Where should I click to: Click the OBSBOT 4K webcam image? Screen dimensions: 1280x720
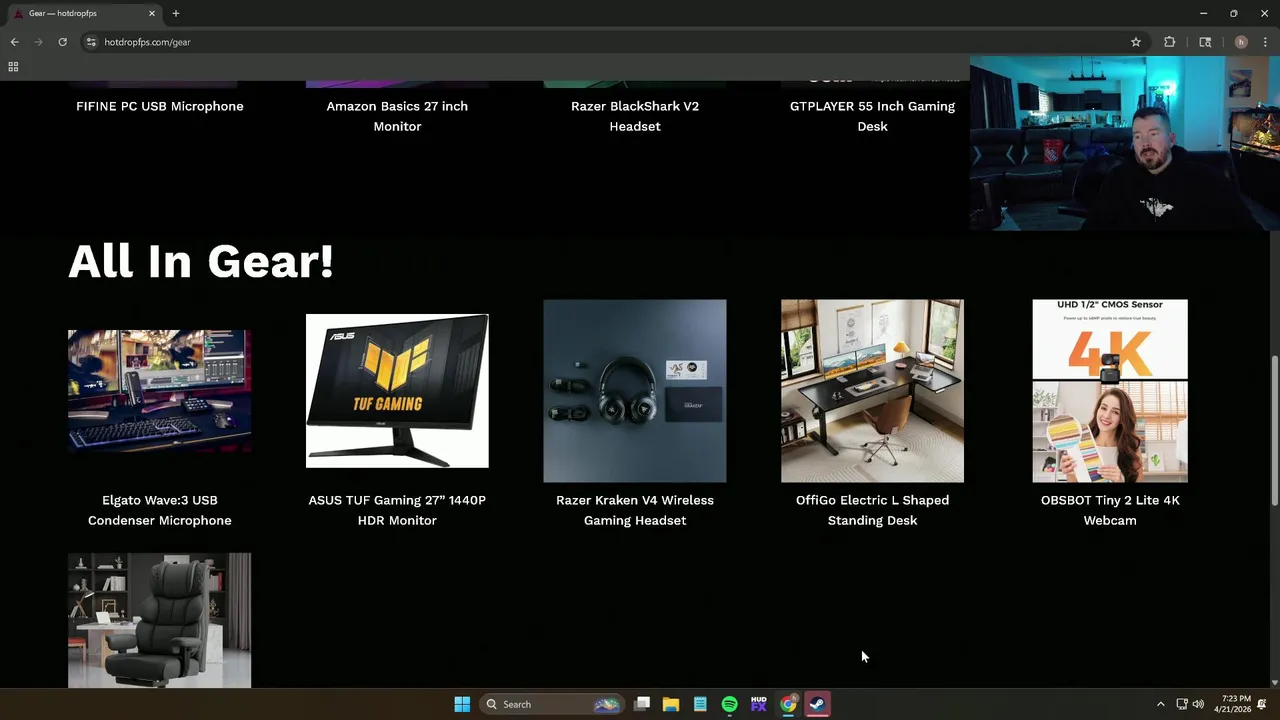click(1110, 391)
